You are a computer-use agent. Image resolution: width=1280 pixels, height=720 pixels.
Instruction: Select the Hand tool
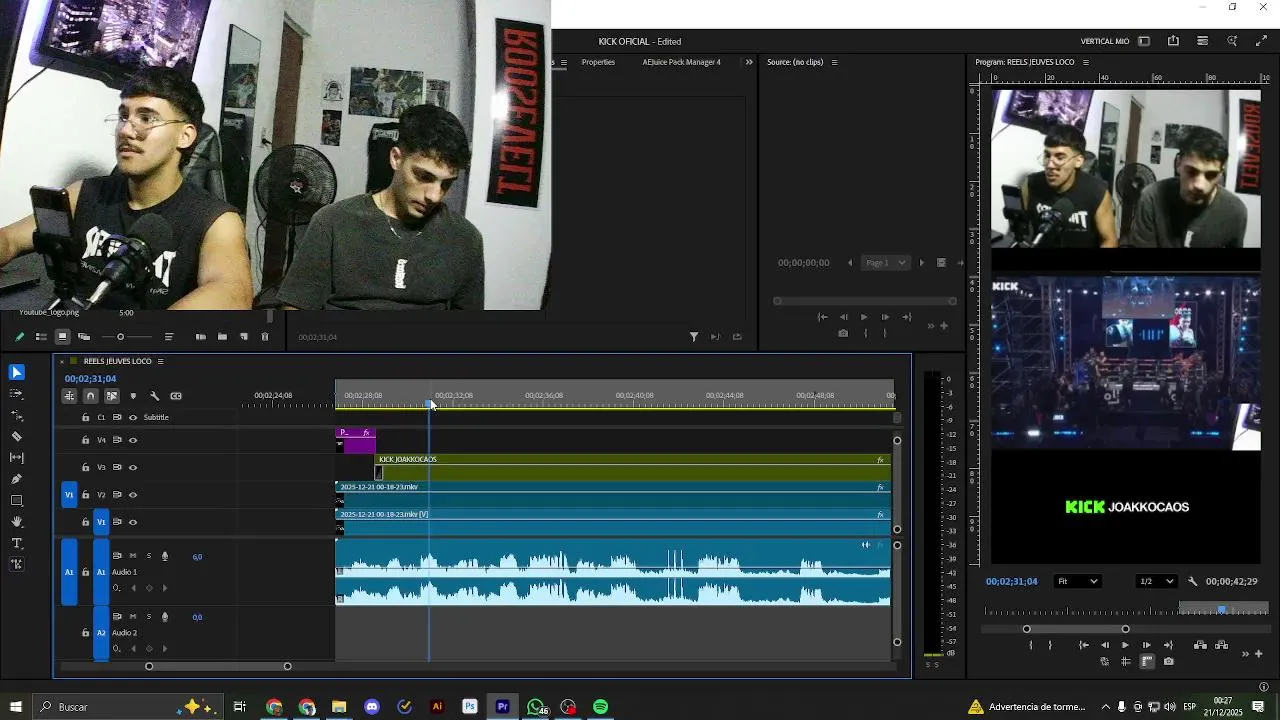pos(16,522)
